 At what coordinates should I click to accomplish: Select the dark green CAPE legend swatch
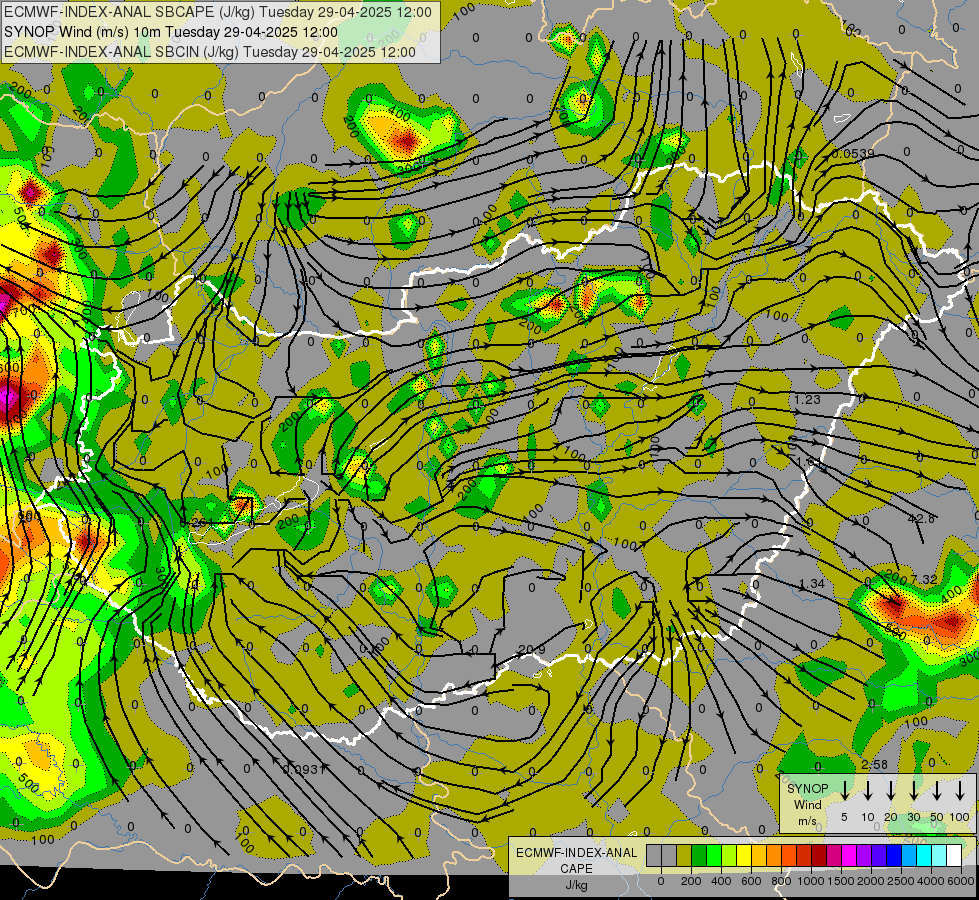click(x=699, y=855)
